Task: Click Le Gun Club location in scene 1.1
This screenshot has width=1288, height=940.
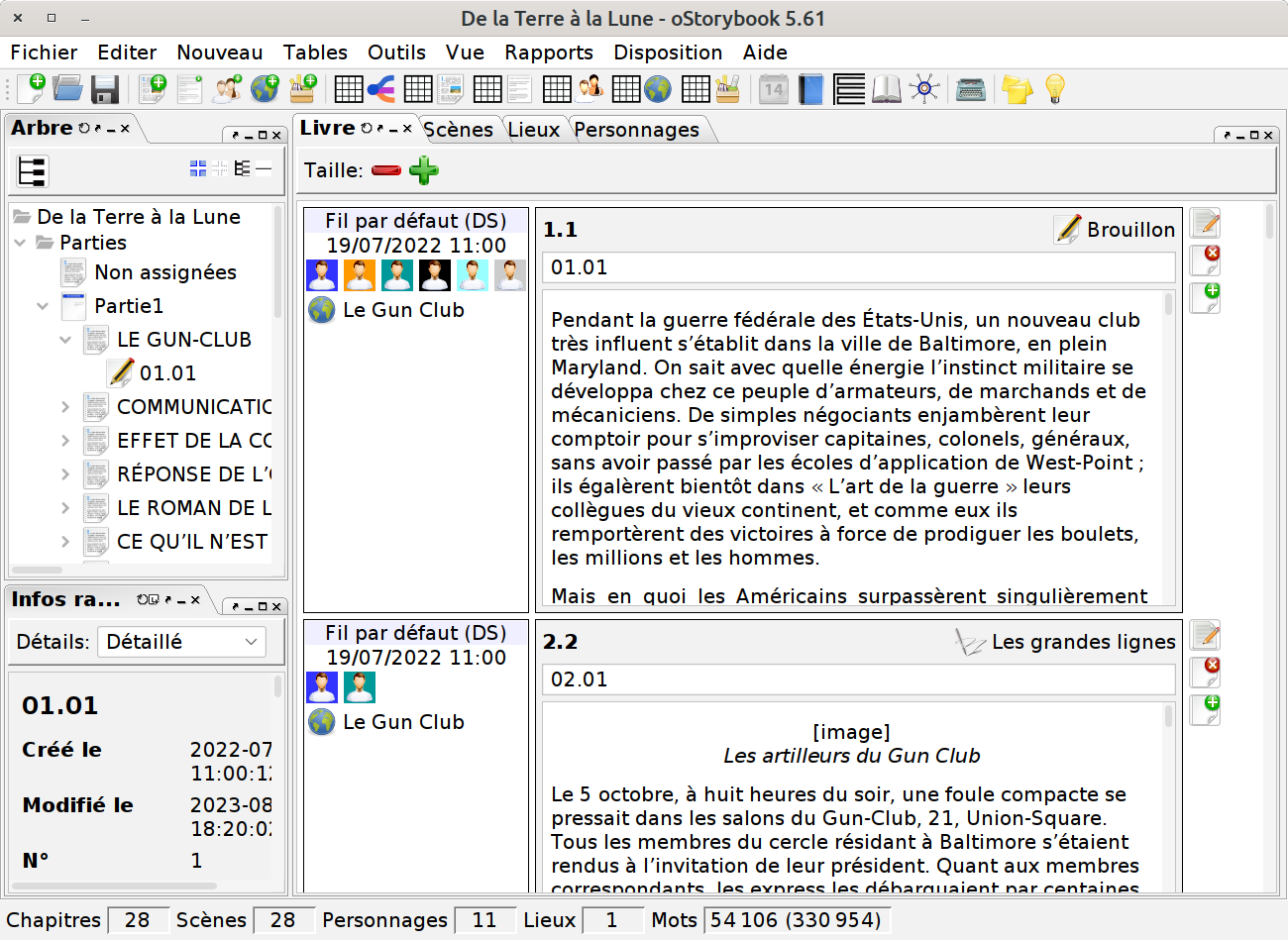Action: coord(386,310)
